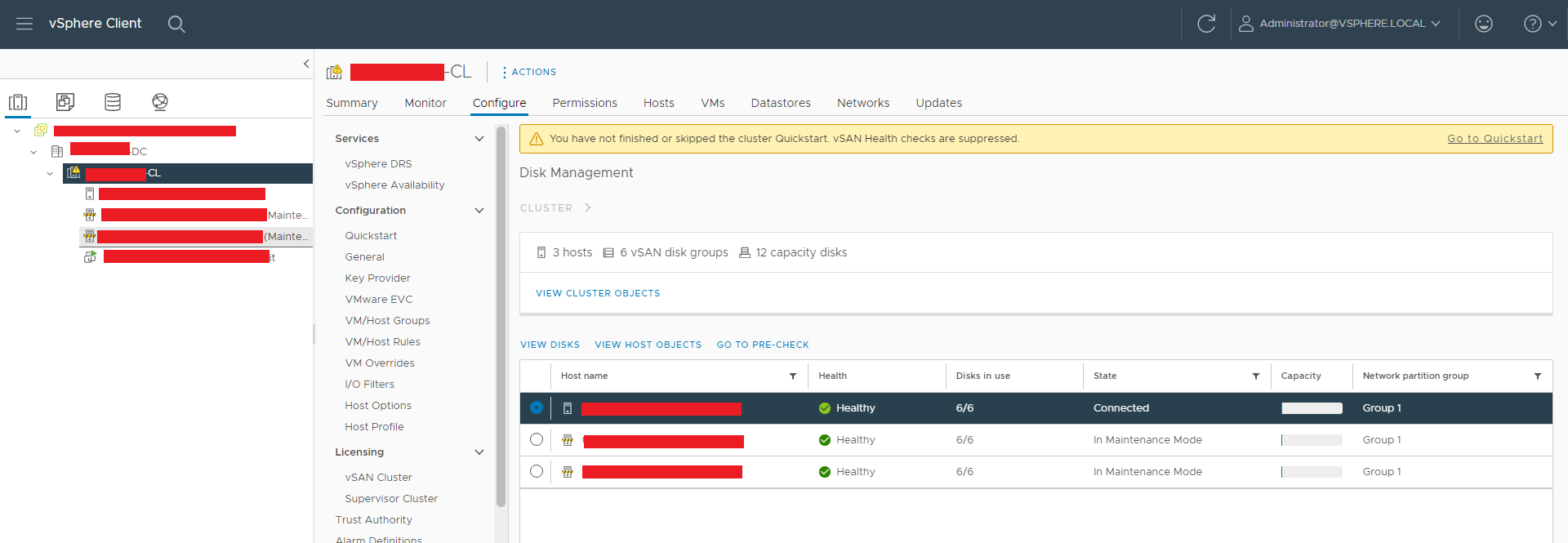Image resolution: width=1568 pixels, height=543 pixels.
Task: Click VIEW HOST OBJECTS
Action: tap(648, 345)
